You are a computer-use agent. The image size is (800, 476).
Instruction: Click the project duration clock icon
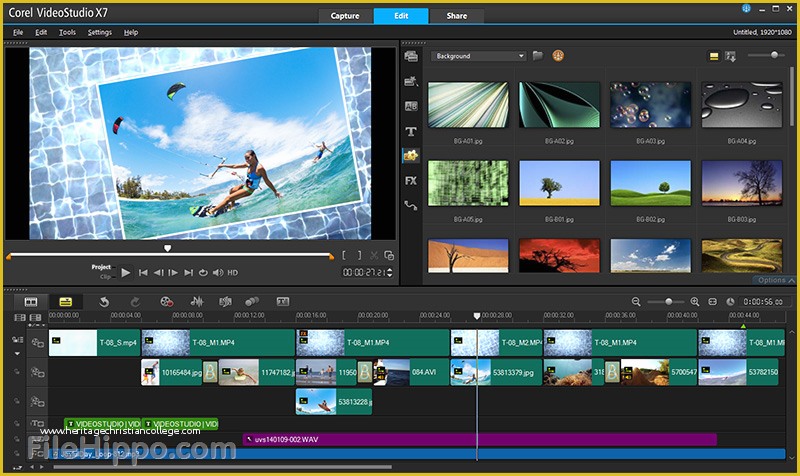731,302
